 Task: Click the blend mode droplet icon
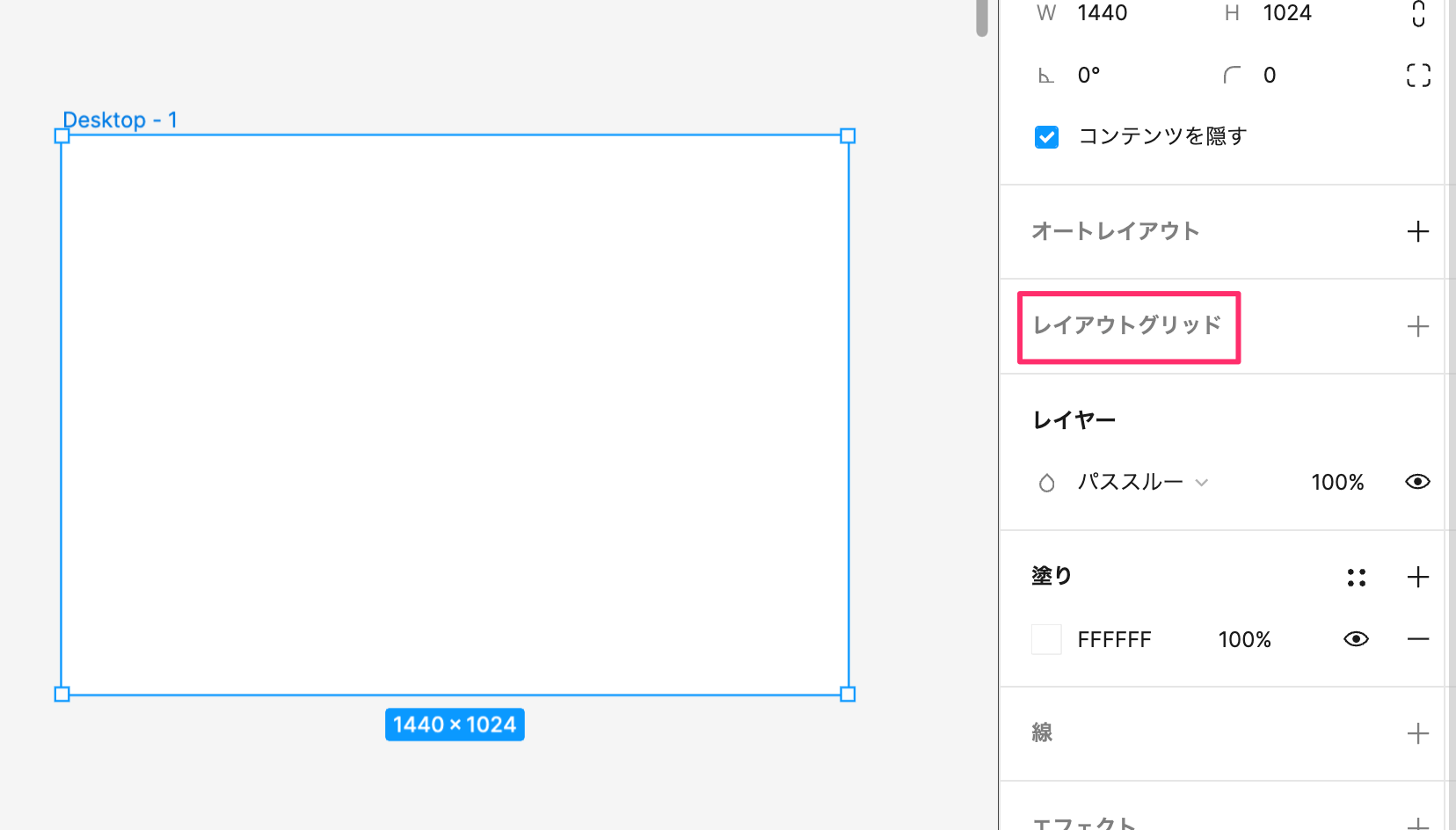[x=1046, y=482]
